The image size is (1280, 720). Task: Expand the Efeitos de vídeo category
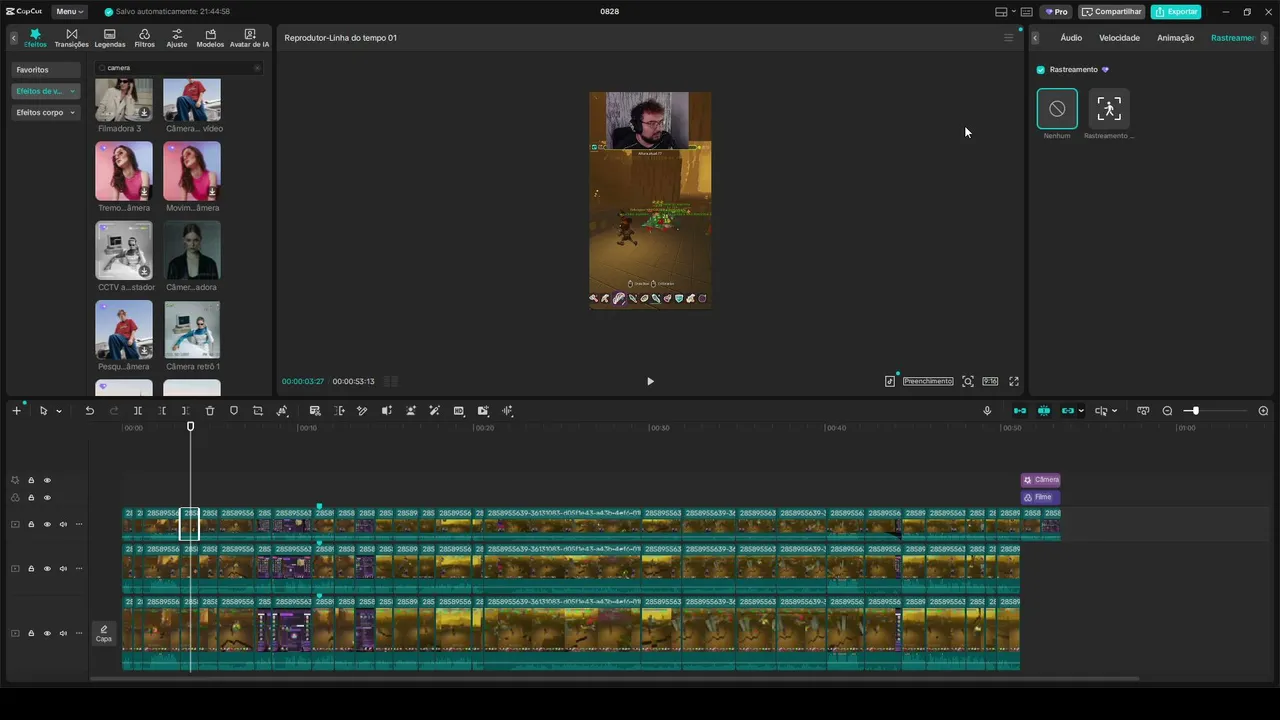[46, 91]
